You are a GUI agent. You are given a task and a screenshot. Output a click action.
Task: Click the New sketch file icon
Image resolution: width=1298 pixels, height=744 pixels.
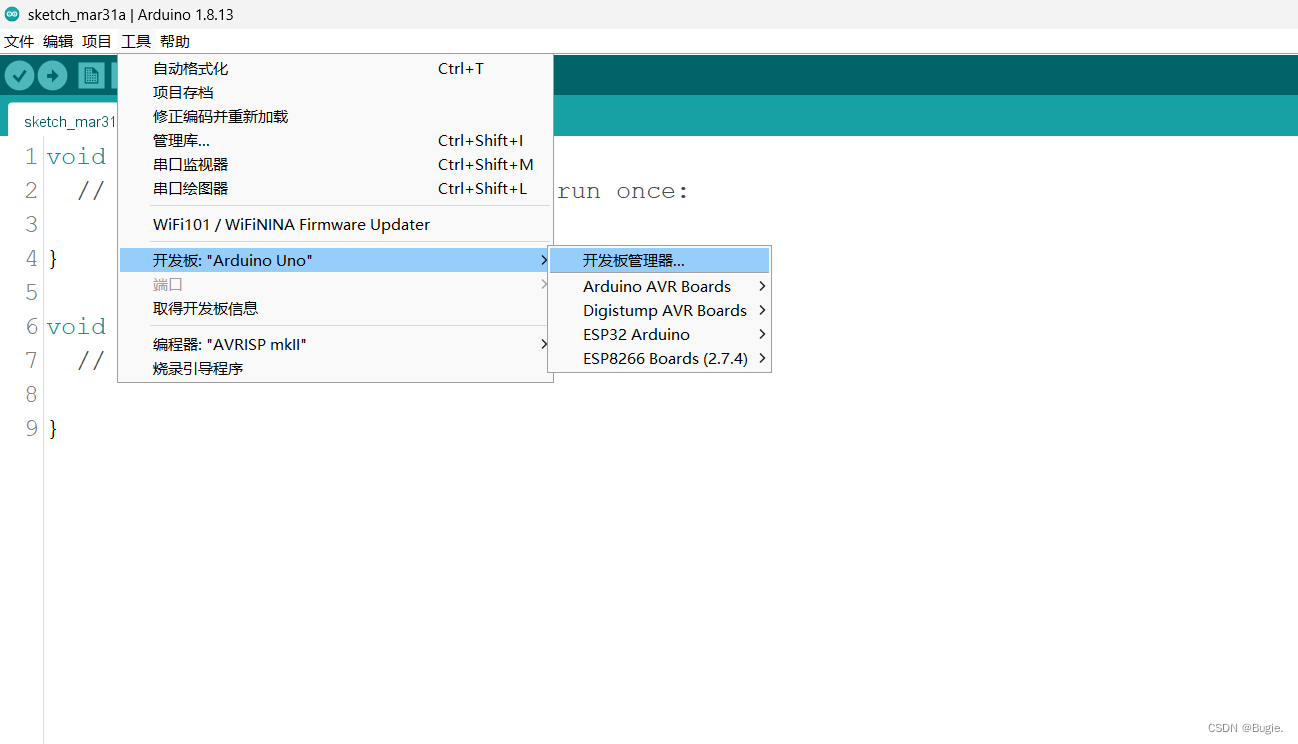click(x=91, y=75)
